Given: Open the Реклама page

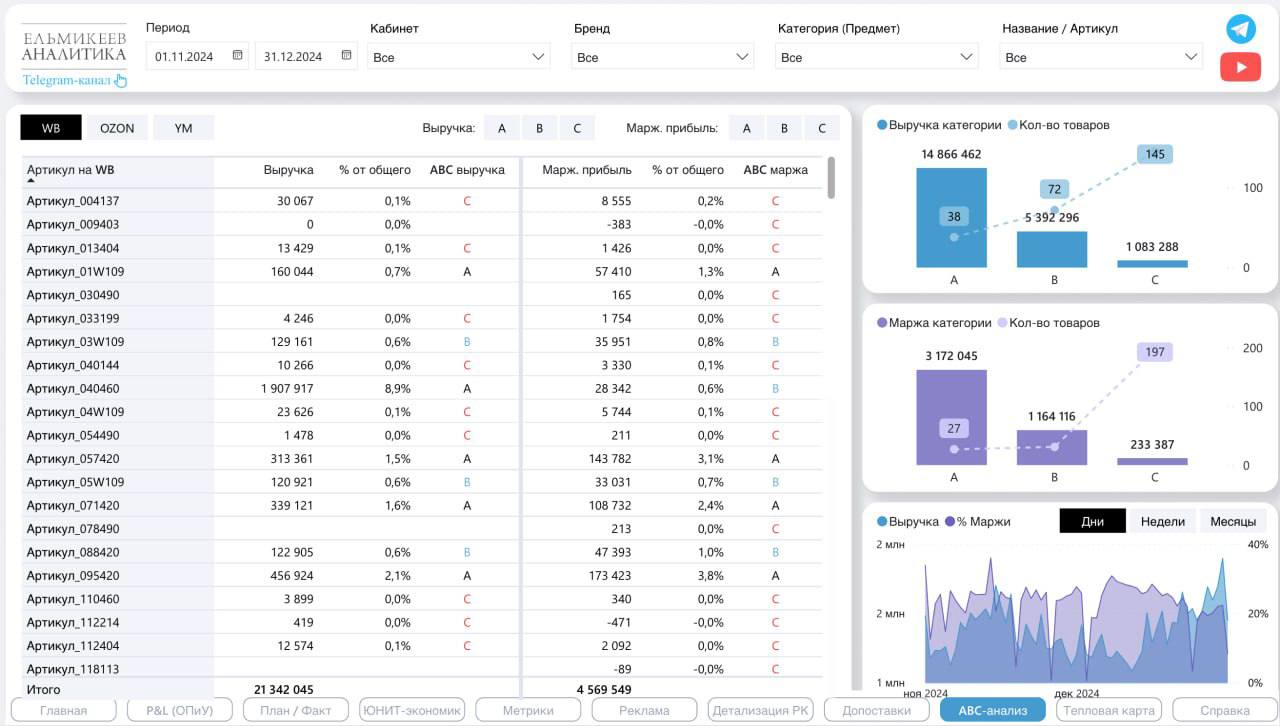Looking at the screenshot, I should tap(645, 710).
